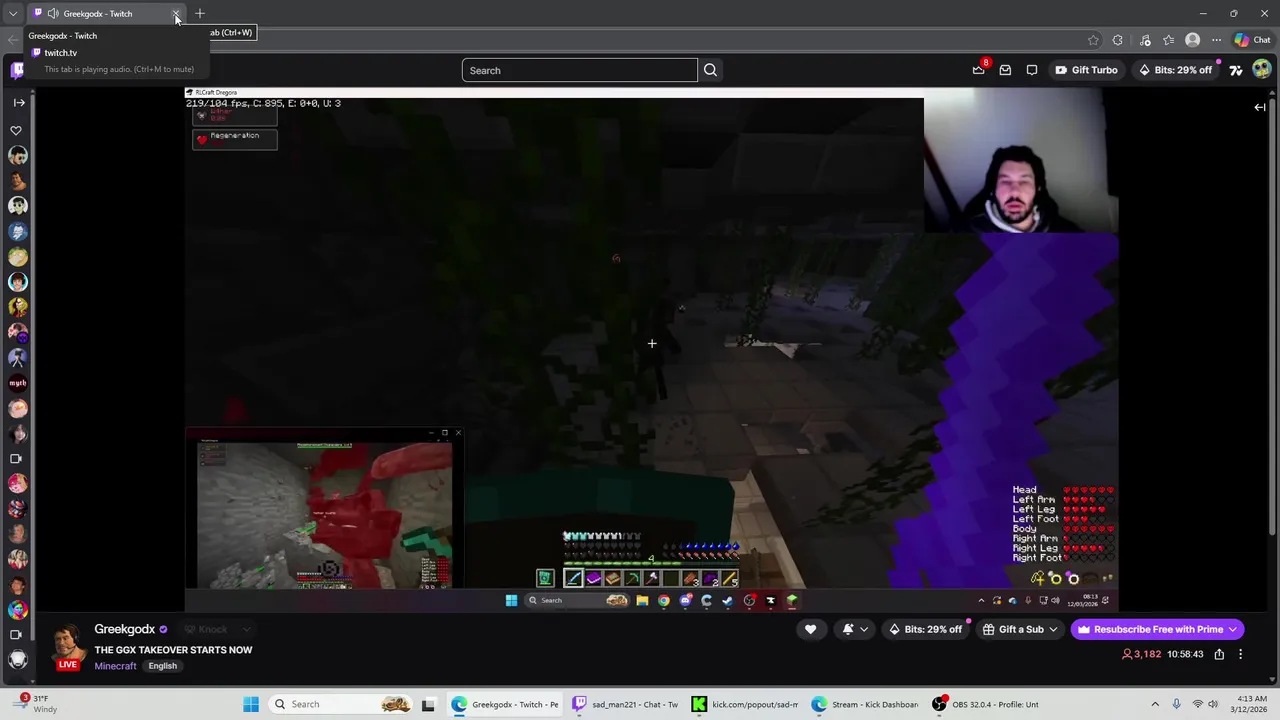Click the English language tag
Image resolution: width=1280 pixels, height=720 pixels.
point(162,666)
